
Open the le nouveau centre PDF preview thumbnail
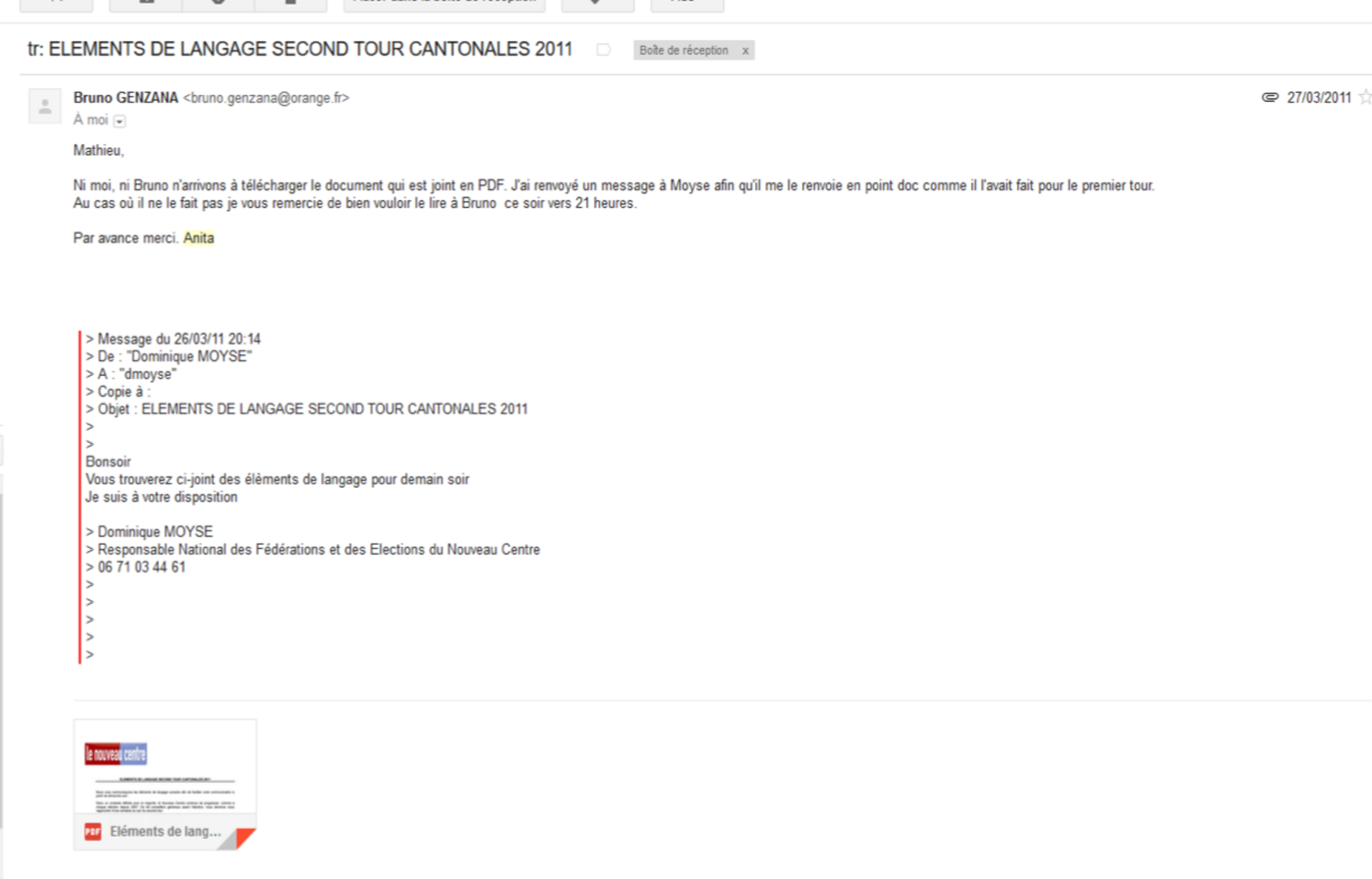pos(165,767)
